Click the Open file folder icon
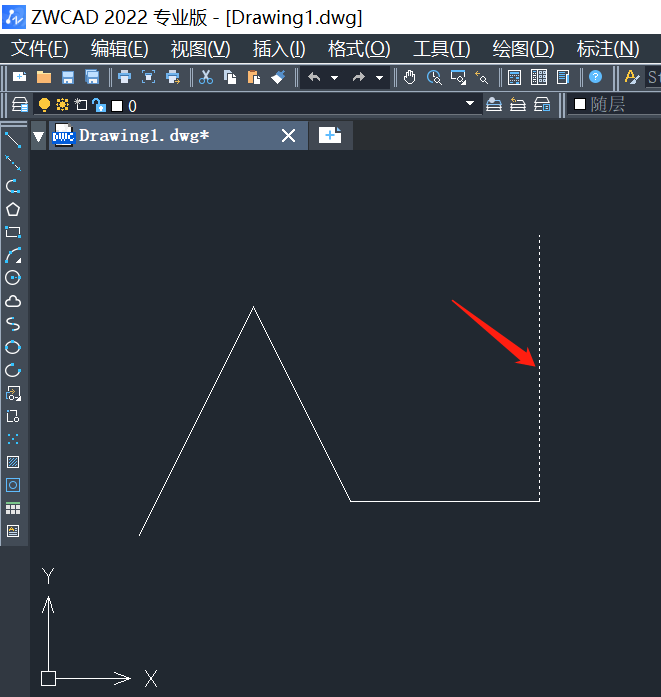Screen dimensions: 661x697 (44, 77)
